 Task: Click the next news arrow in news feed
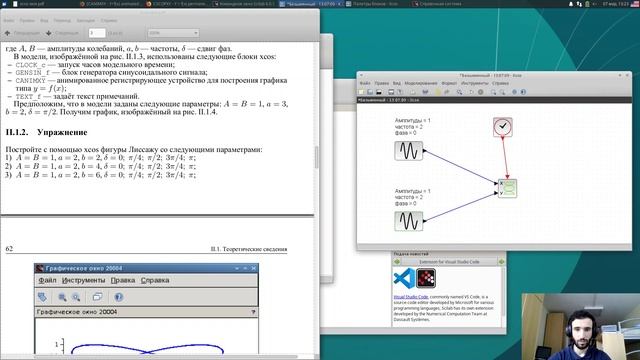click(502, 262)
